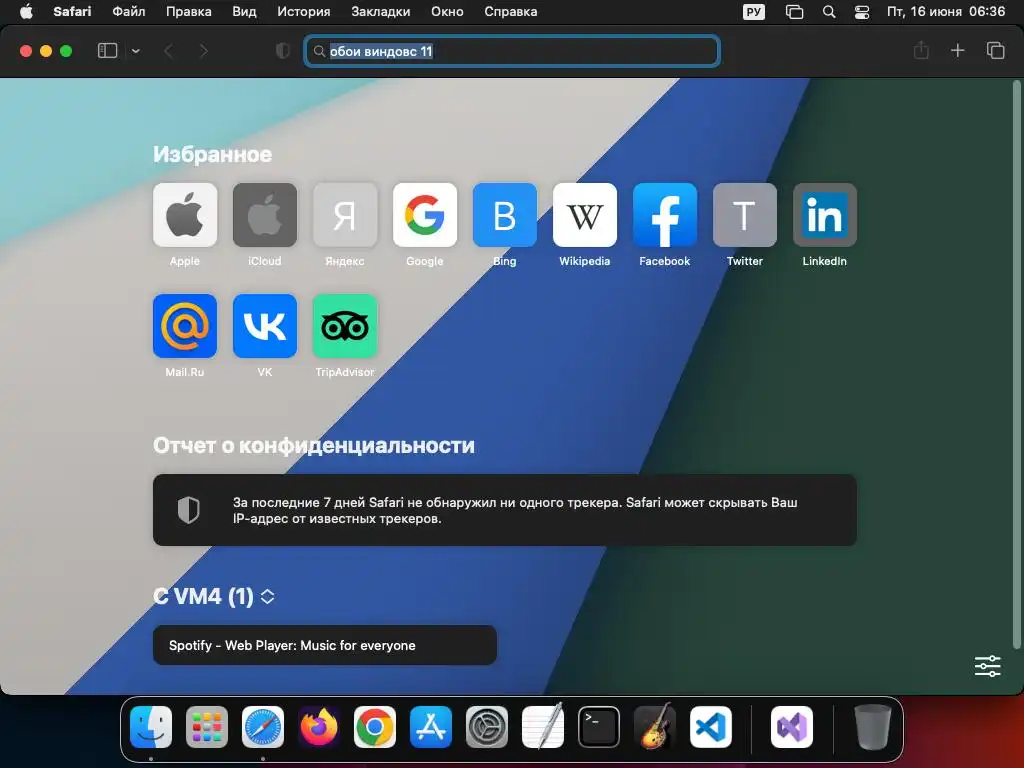Focus the address bar search field
The height and width of the screenshot is (768, 1024).
(512, 51)
